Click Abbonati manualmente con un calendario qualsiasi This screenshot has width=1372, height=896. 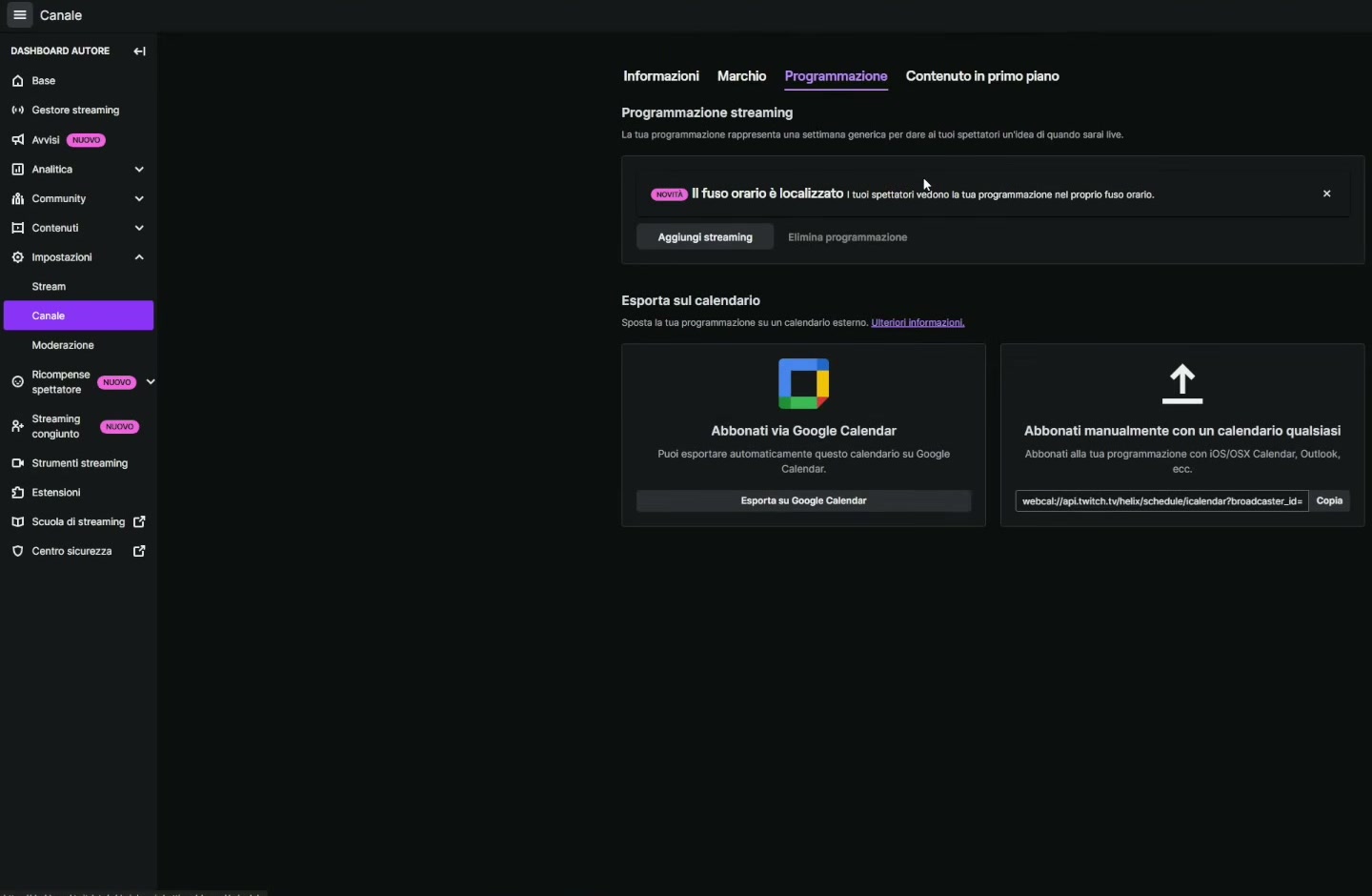tap(1182, 431)
